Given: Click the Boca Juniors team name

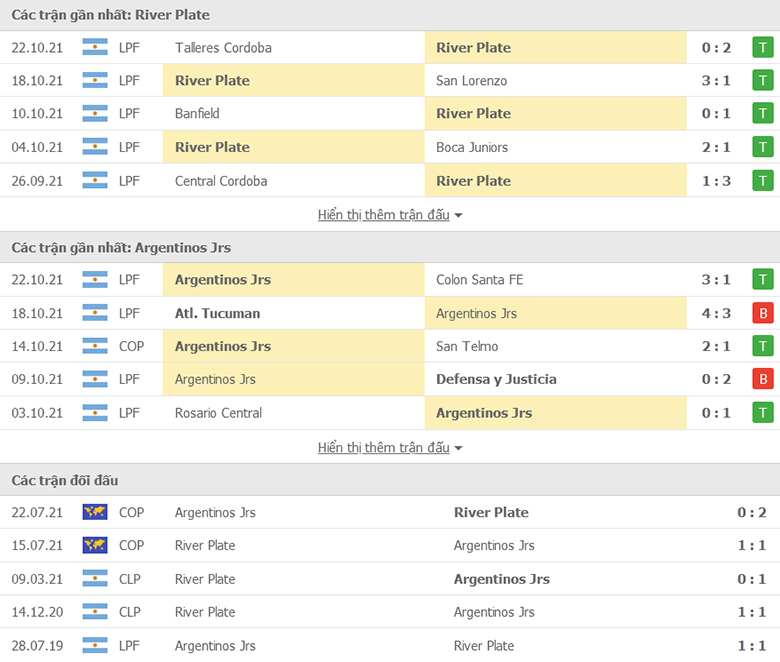Looking at the screenshot, I should 472,147.
